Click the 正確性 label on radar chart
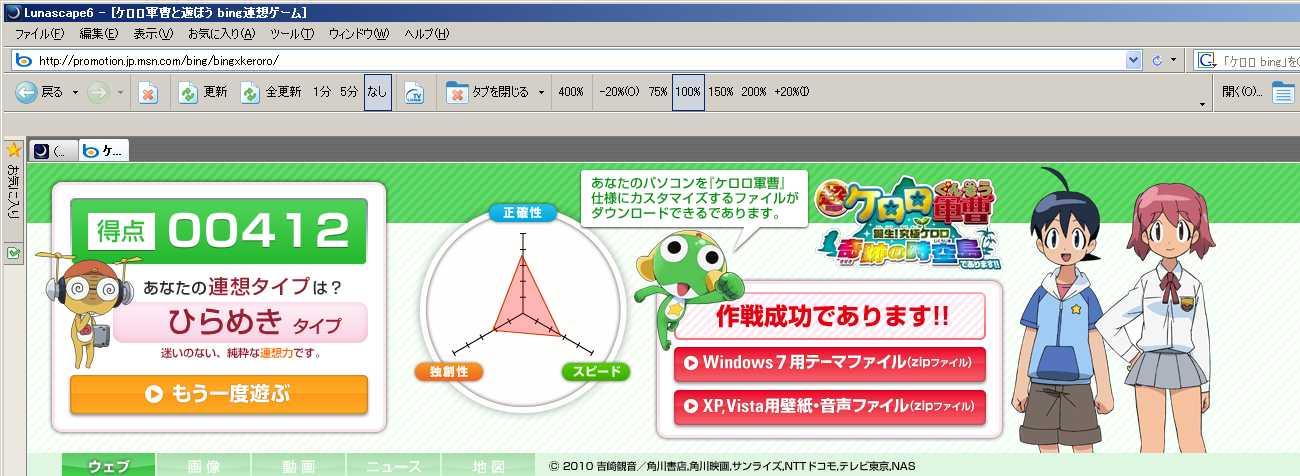 (522, 213)
